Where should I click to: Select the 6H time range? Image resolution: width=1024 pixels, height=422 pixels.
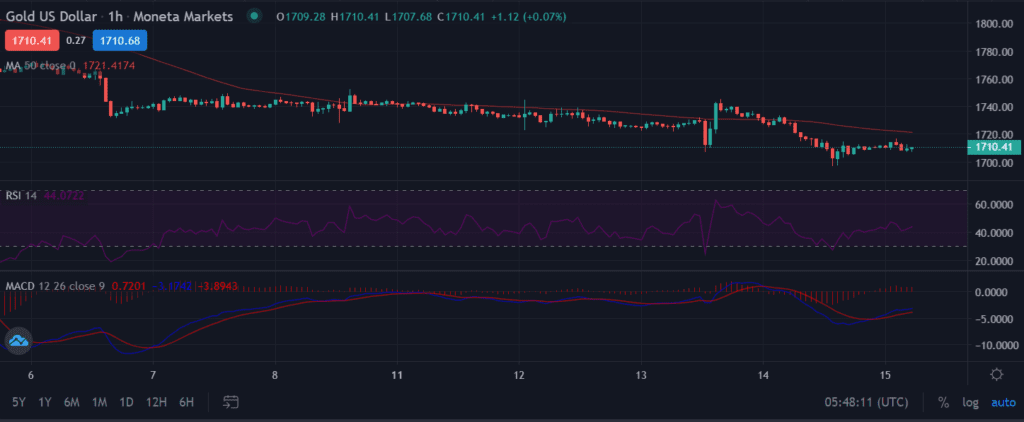pyautogui.click(x=187, y=402)
